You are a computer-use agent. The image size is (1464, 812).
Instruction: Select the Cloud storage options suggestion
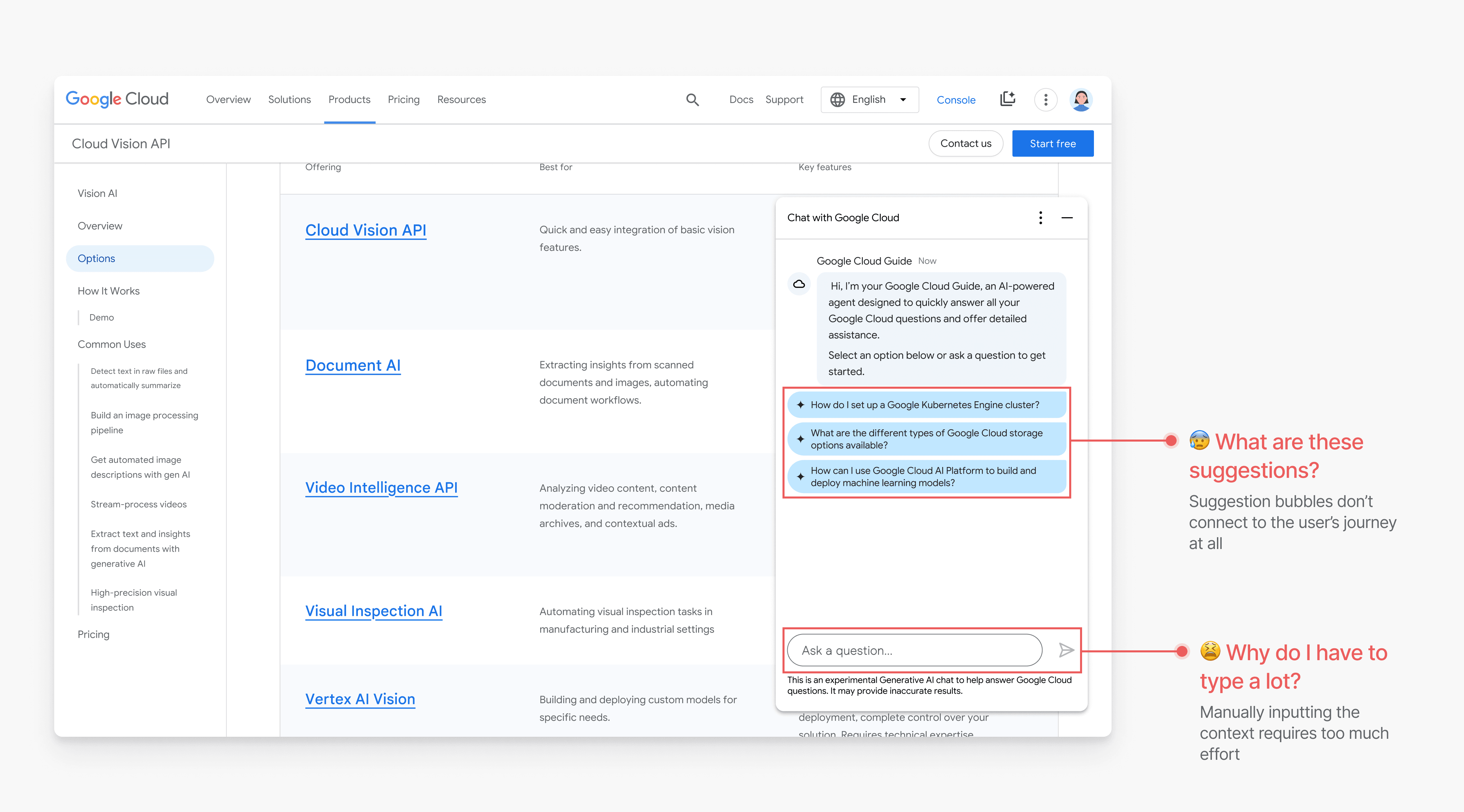pos(927,439)
